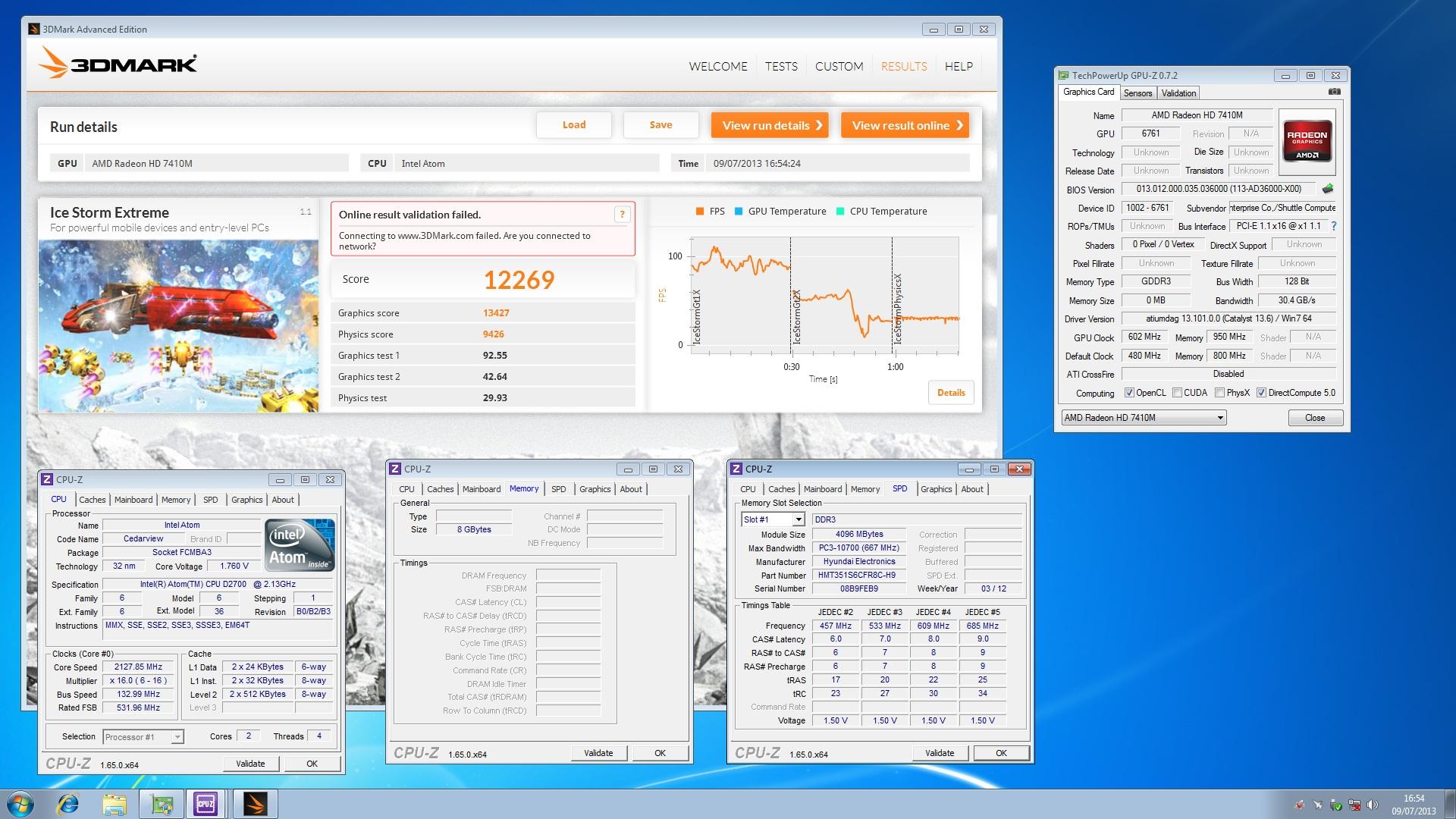Click the network tray icon
The height and width of the screenshot is (819, 1456).
(1354, 805)
